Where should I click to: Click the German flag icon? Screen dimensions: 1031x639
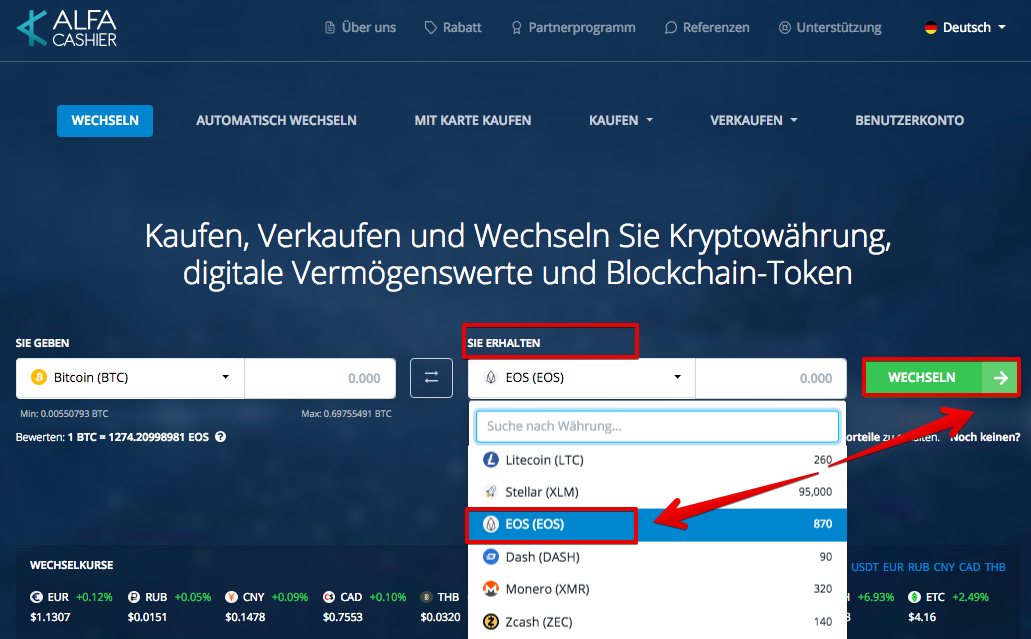click(x=930, y=28)
